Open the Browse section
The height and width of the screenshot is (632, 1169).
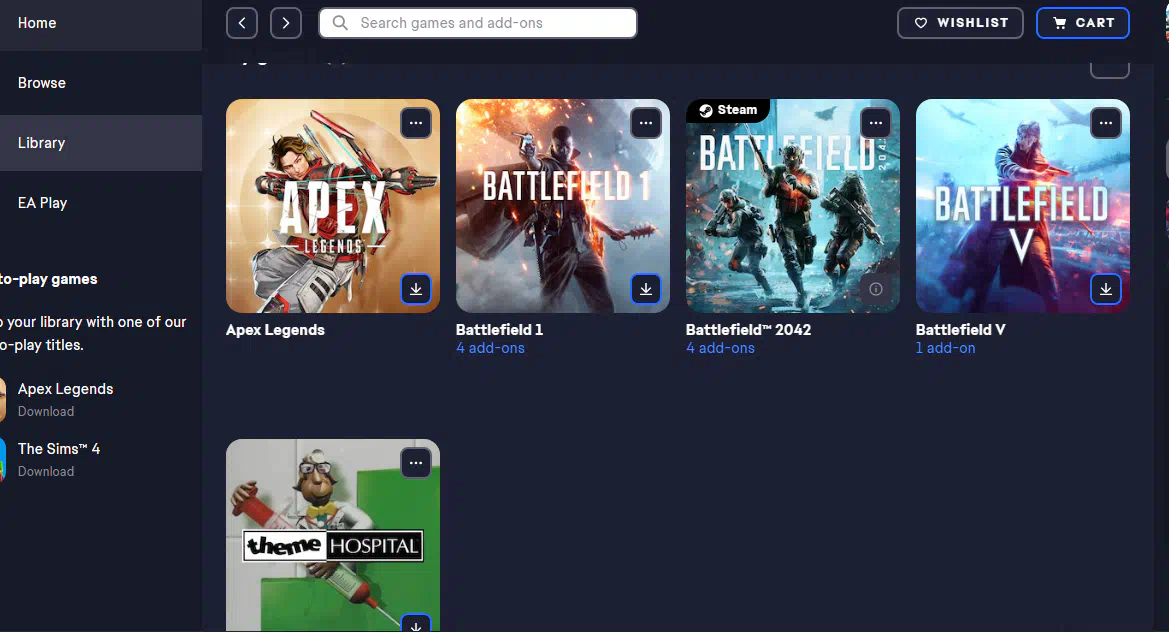101,83
